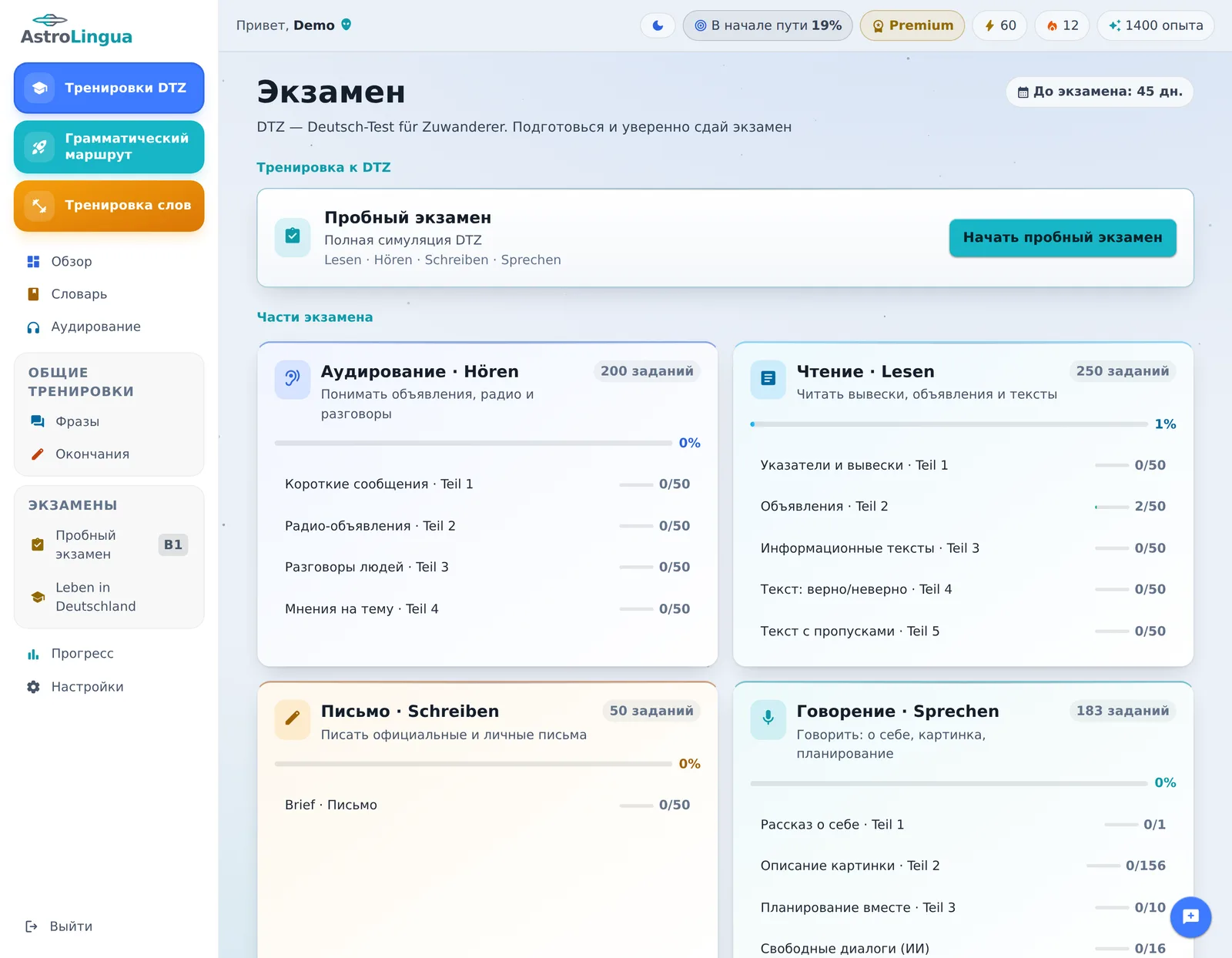Click the logout arrow icon
The image size is (1232, 958).
pos(32,926)
